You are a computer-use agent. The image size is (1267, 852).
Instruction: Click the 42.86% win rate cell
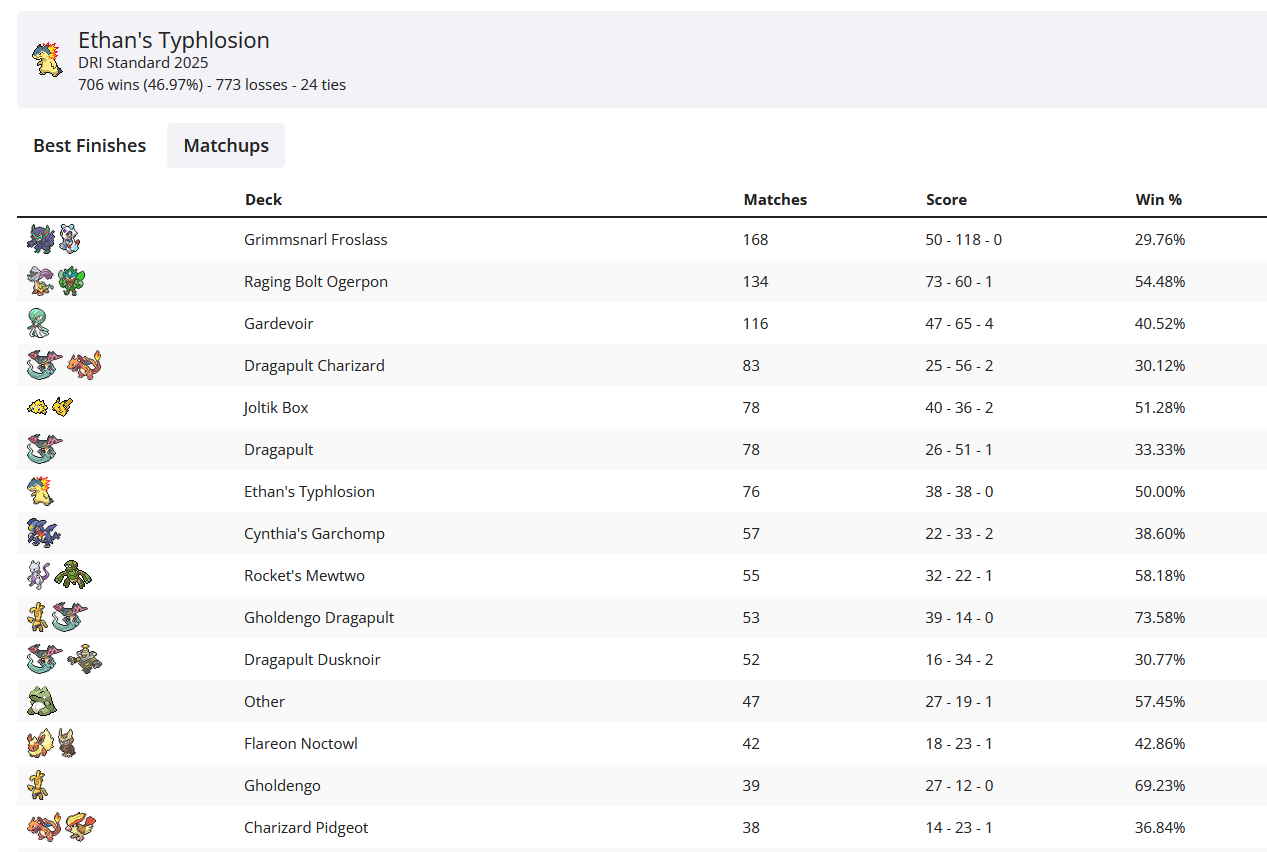1160,744
